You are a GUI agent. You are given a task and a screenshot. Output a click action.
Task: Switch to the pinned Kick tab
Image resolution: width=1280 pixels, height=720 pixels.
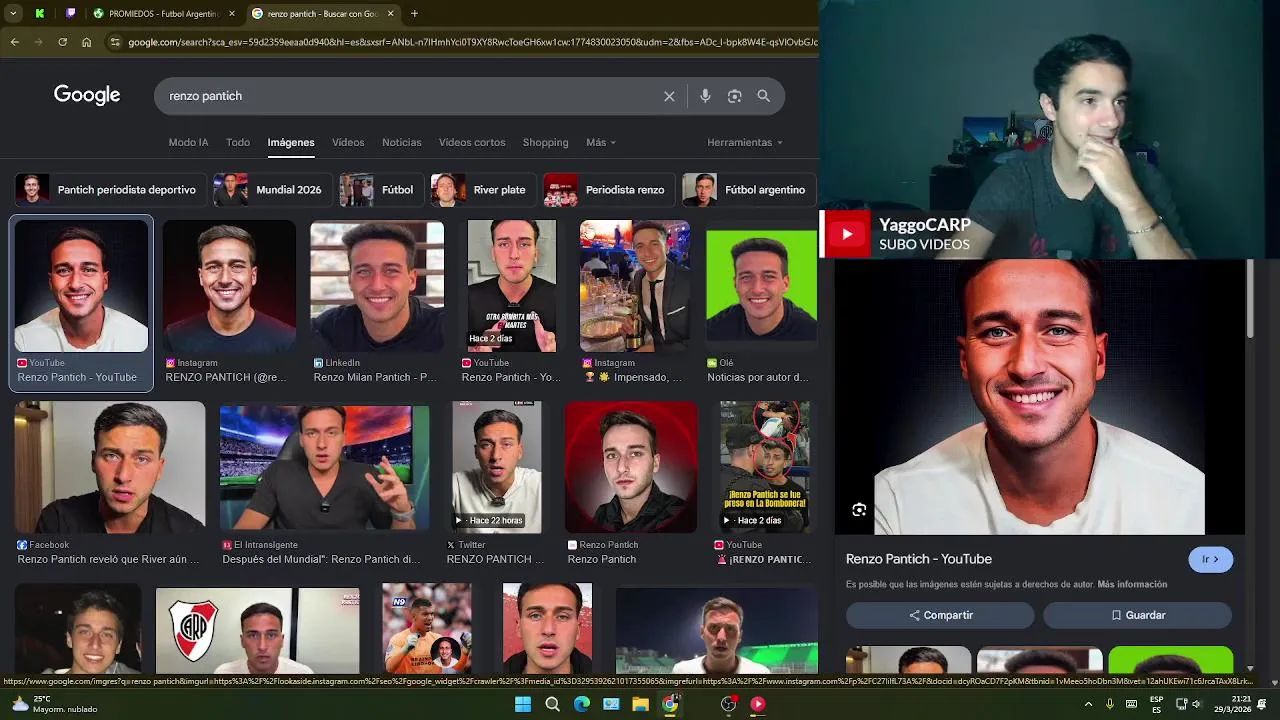[40, 14]
